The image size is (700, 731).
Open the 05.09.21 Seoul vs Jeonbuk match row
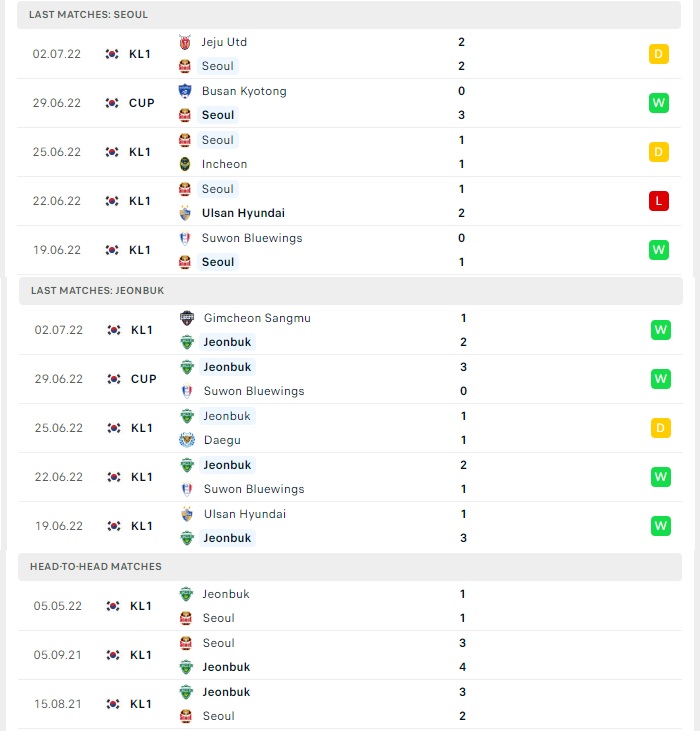pos(350,655)
